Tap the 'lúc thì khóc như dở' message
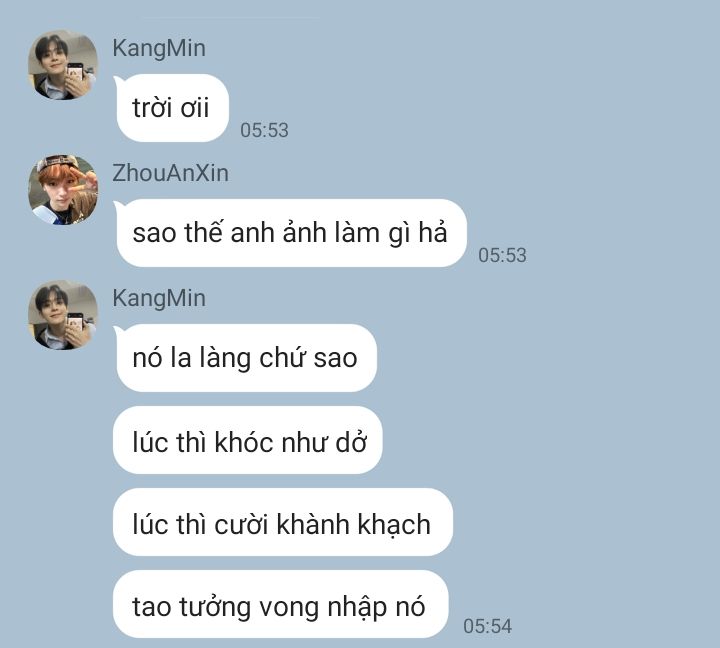 [248, 440]
